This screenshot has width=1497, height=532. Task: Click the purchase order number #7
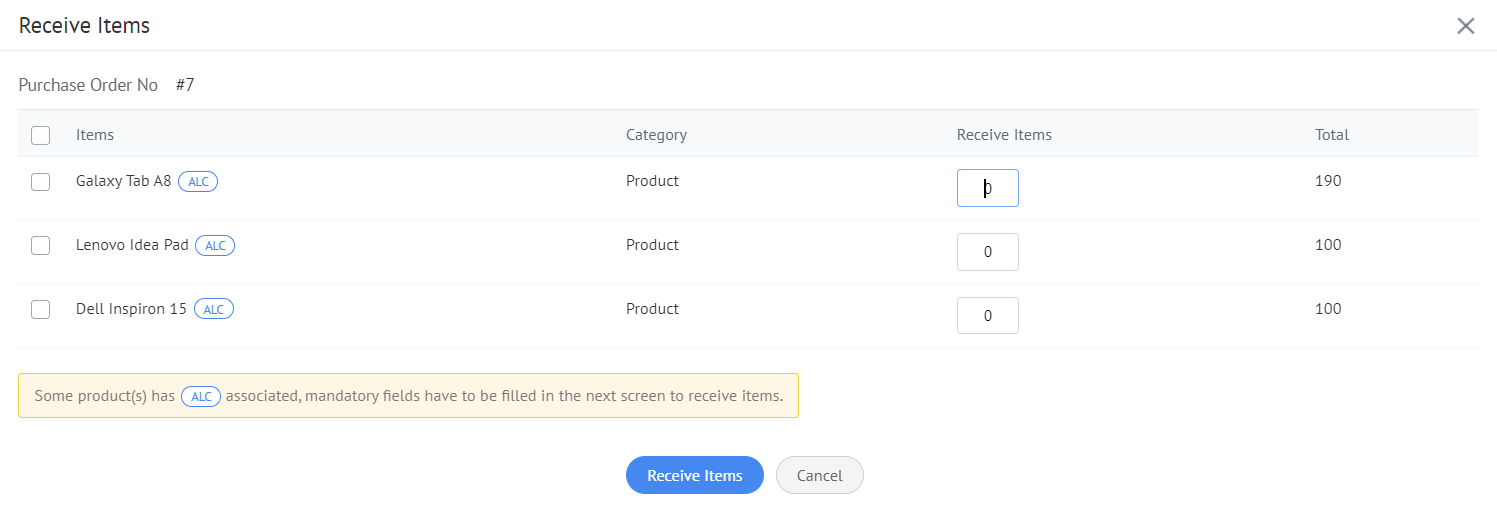pos(185,86)
